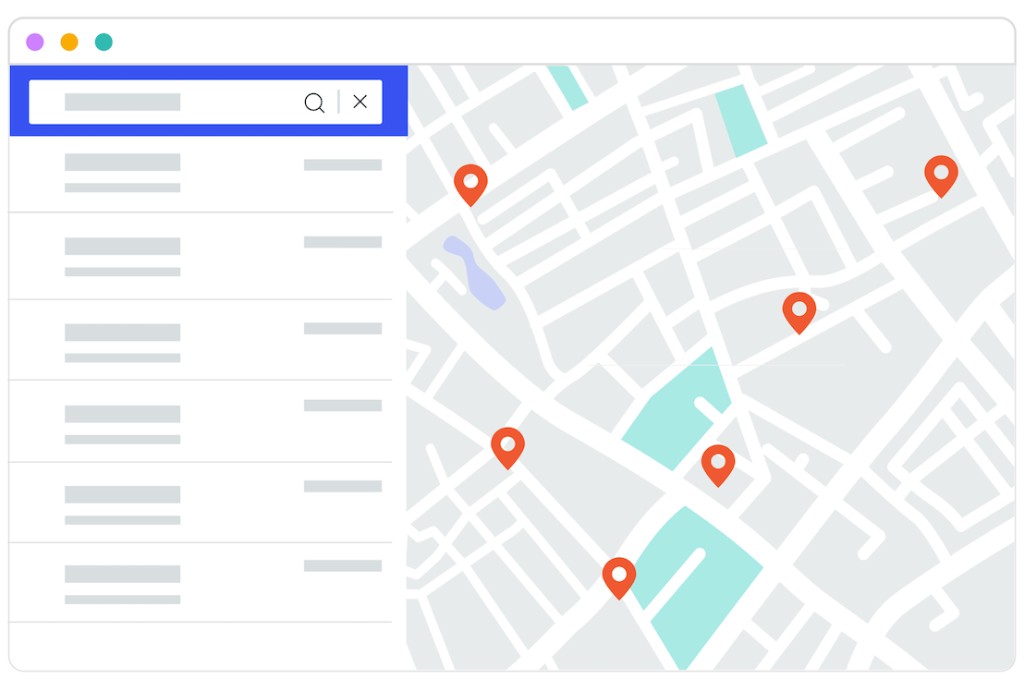This screenshot has height=679, width=1024.
Task: Focus the search input field
Action: pyautogui.click(x=206, y=102)
